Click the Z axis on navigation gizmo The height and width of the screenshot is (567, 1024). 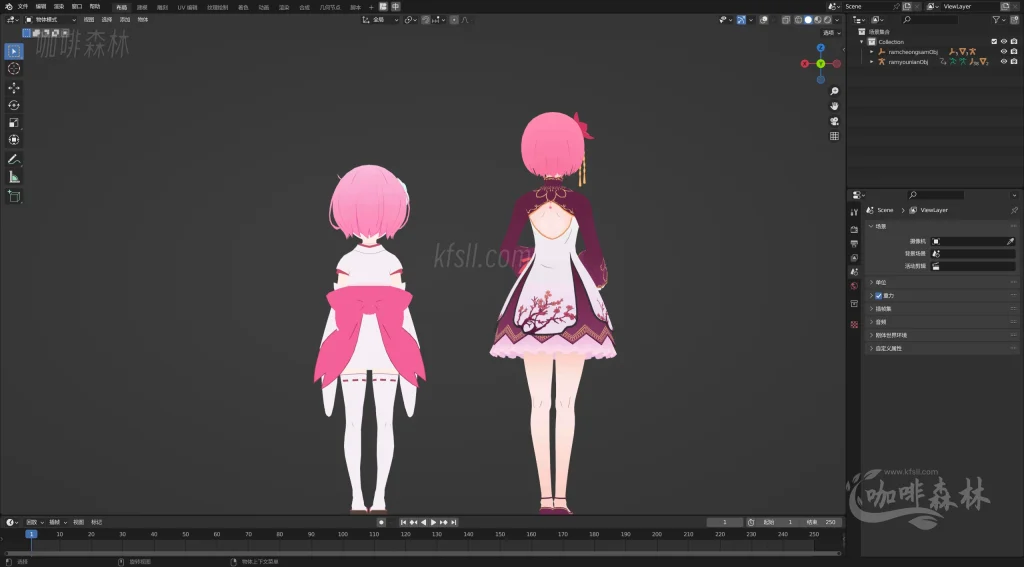821,48
